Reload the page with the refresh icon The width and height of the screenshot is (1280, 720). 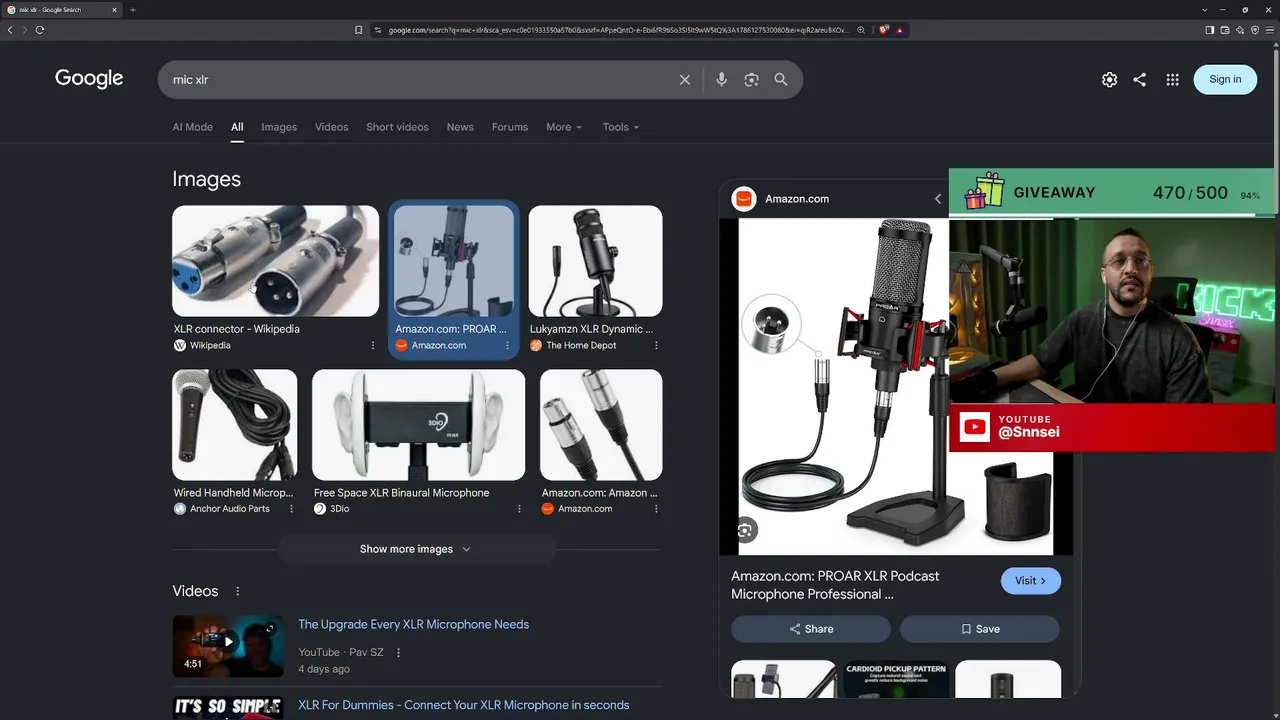point(40,30)
